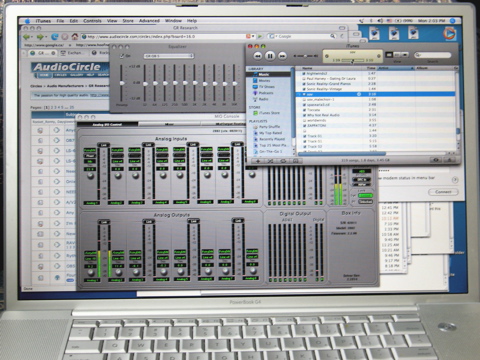Screen dimensions: 480x360
Task: Open the Window menu
Action: tap(173, 21)
